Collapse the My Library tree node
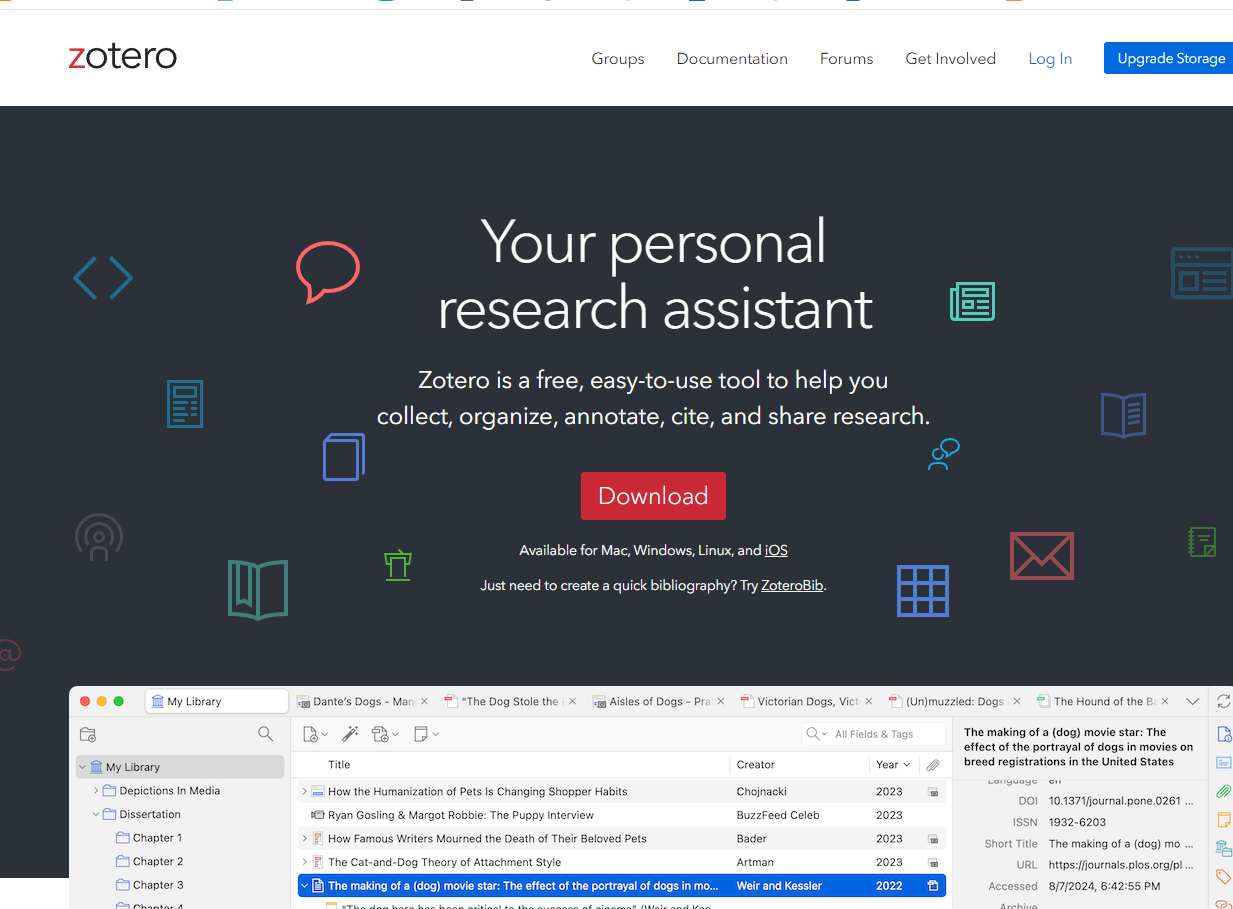This screenshot has height=909, width=1233. pos(82,767)
